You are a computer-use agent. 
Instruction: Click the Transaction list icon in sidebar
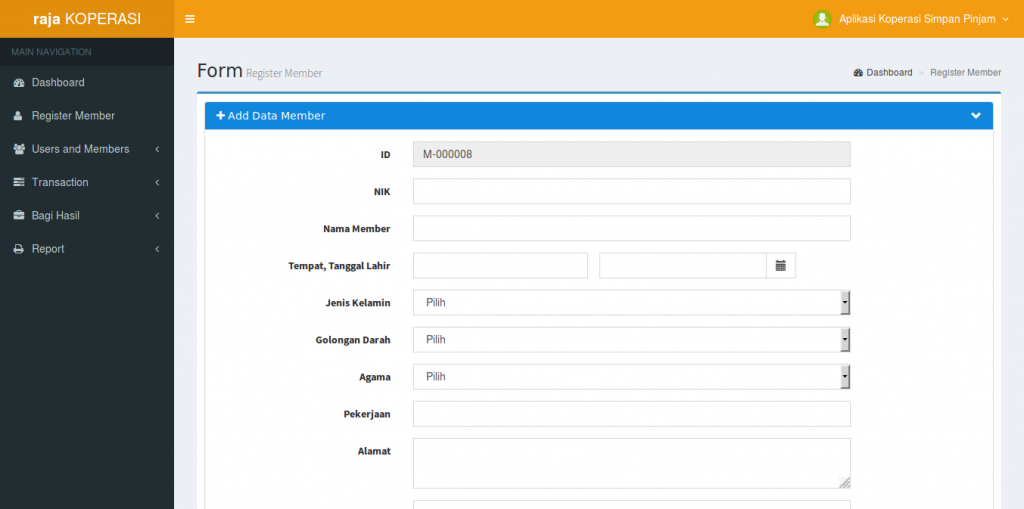click(x=19, y=182)
